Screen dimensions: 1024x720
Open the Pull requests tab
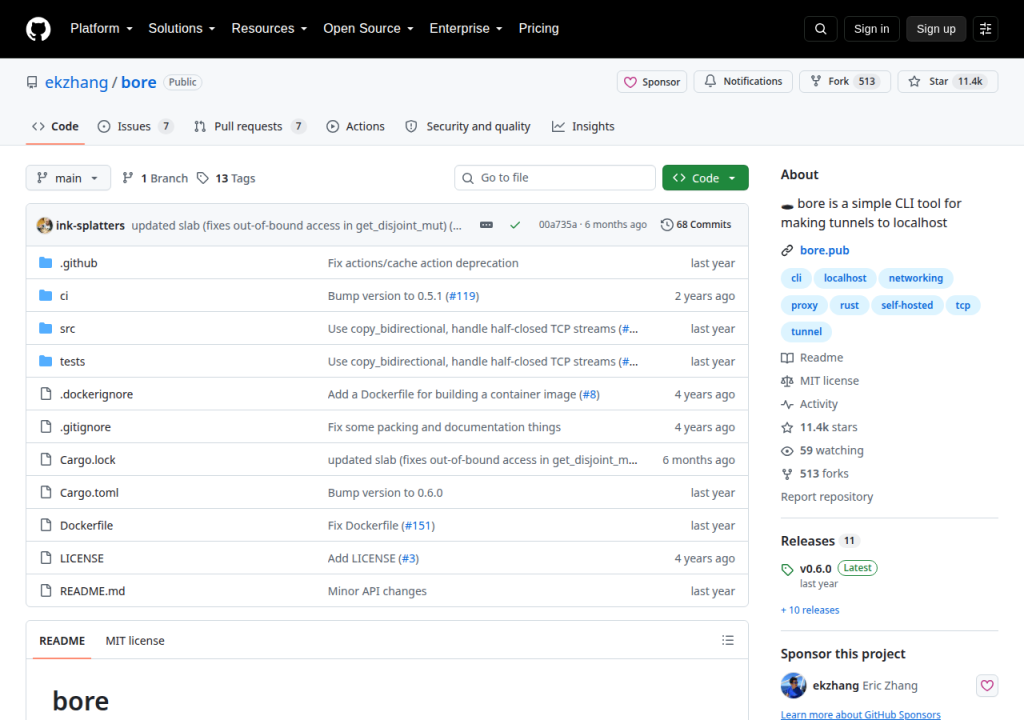coord(250,127)
